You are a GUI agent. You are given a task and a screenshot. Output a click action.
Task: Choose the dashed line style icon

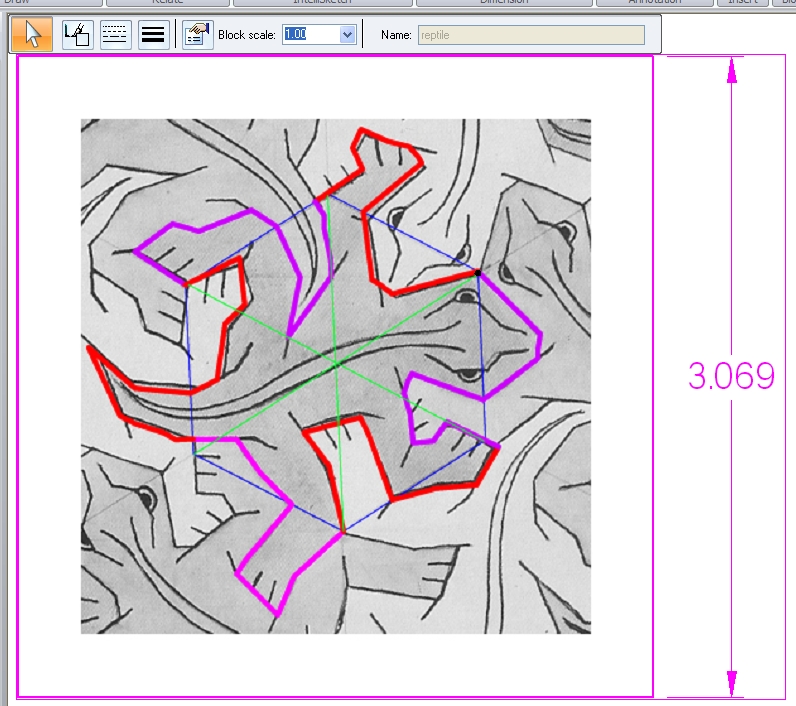(x=115, y=35)
